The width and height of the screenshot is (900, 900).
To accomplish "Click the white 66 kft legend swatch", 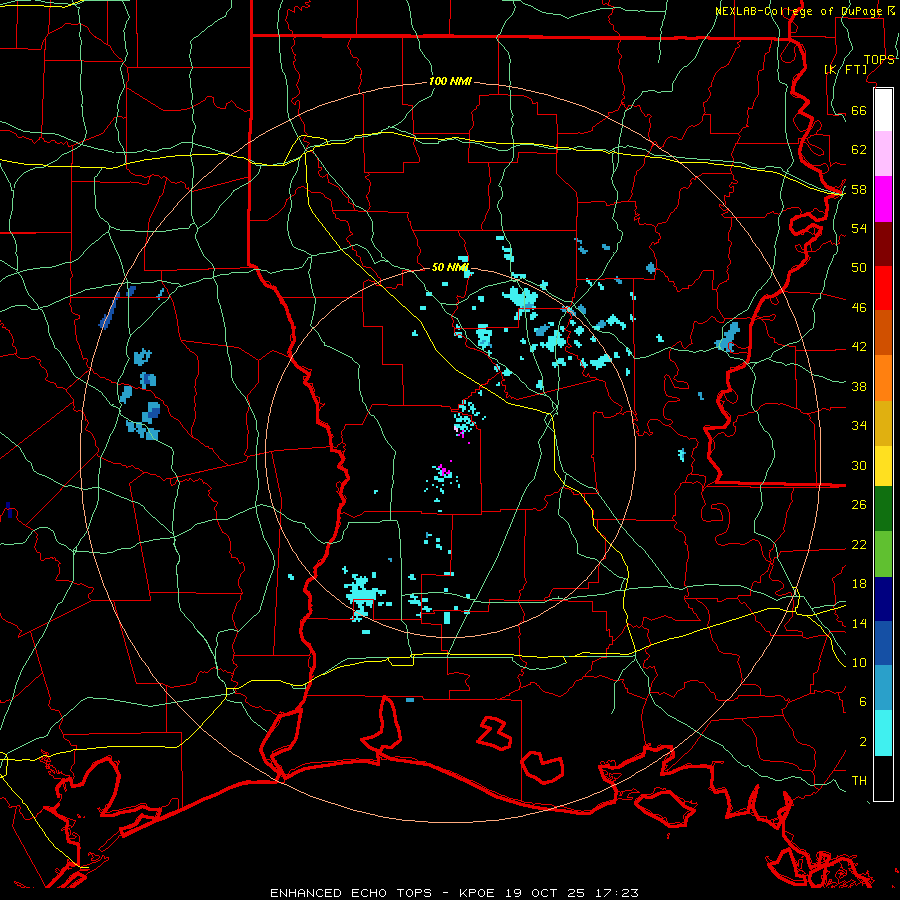I will pyautogui.click(x=883, y=110).
